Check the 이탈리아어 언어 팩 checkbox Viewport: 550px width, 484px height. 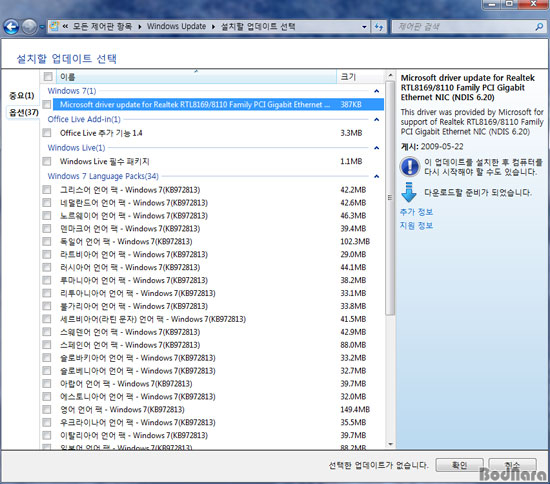coord(47,435)
